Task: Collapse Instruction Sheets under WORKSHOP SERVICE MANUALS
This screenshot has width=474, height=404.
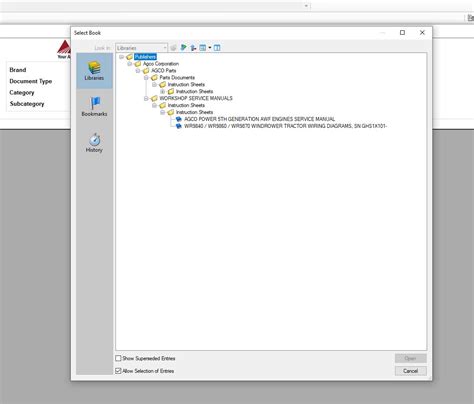Action: 154,105
